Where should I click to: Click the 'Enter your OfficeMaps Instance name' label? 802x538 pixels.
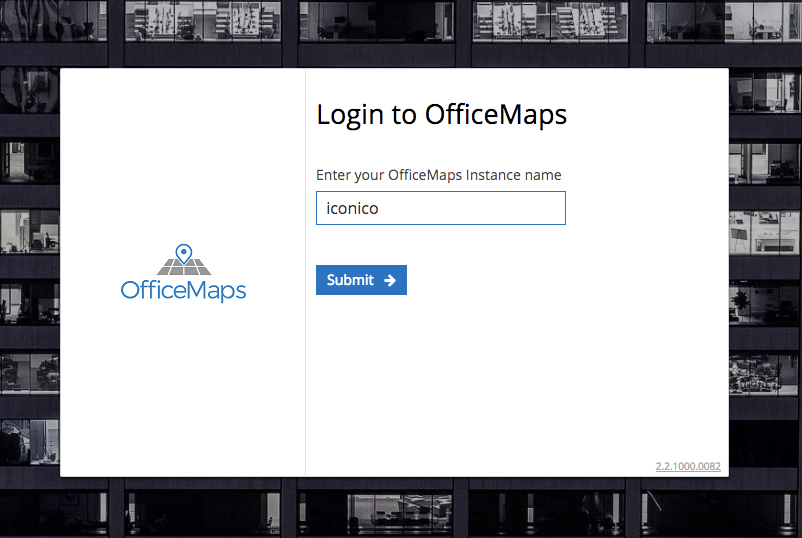(x=438, y=175)
